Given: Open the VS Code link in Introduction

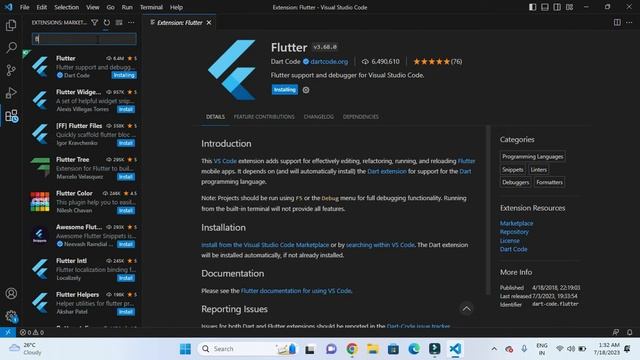Looking at the screenshot, I should (x=225, y=161).
